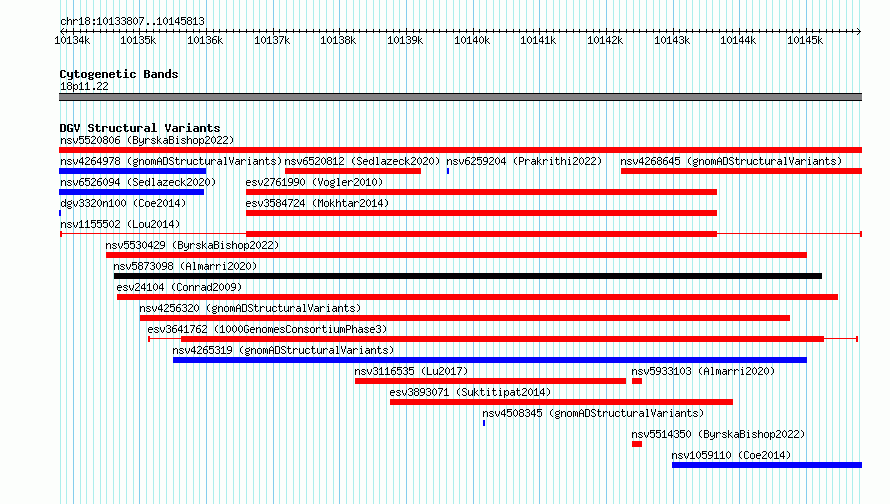The height and width of the screenshot is (504, 890).
Task: Click the gray 18p11.22 cytogenetic band bar
Action: point(460,97)
